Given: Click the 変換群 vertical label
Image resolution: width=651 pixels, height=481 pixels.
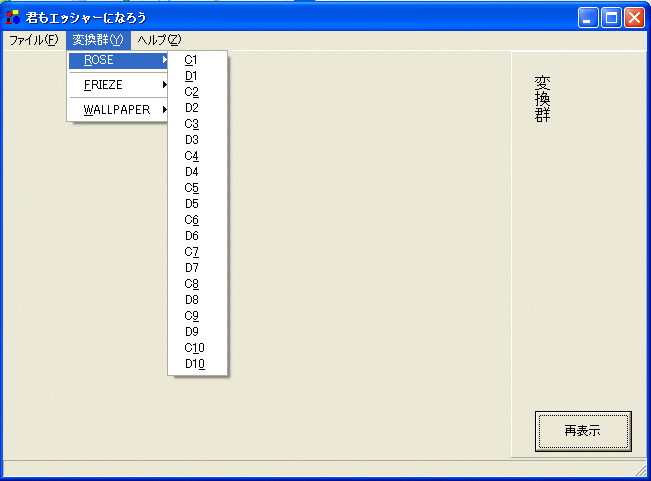Looking at the screenshot, I should pyautogui.click(x=542, y=99).
